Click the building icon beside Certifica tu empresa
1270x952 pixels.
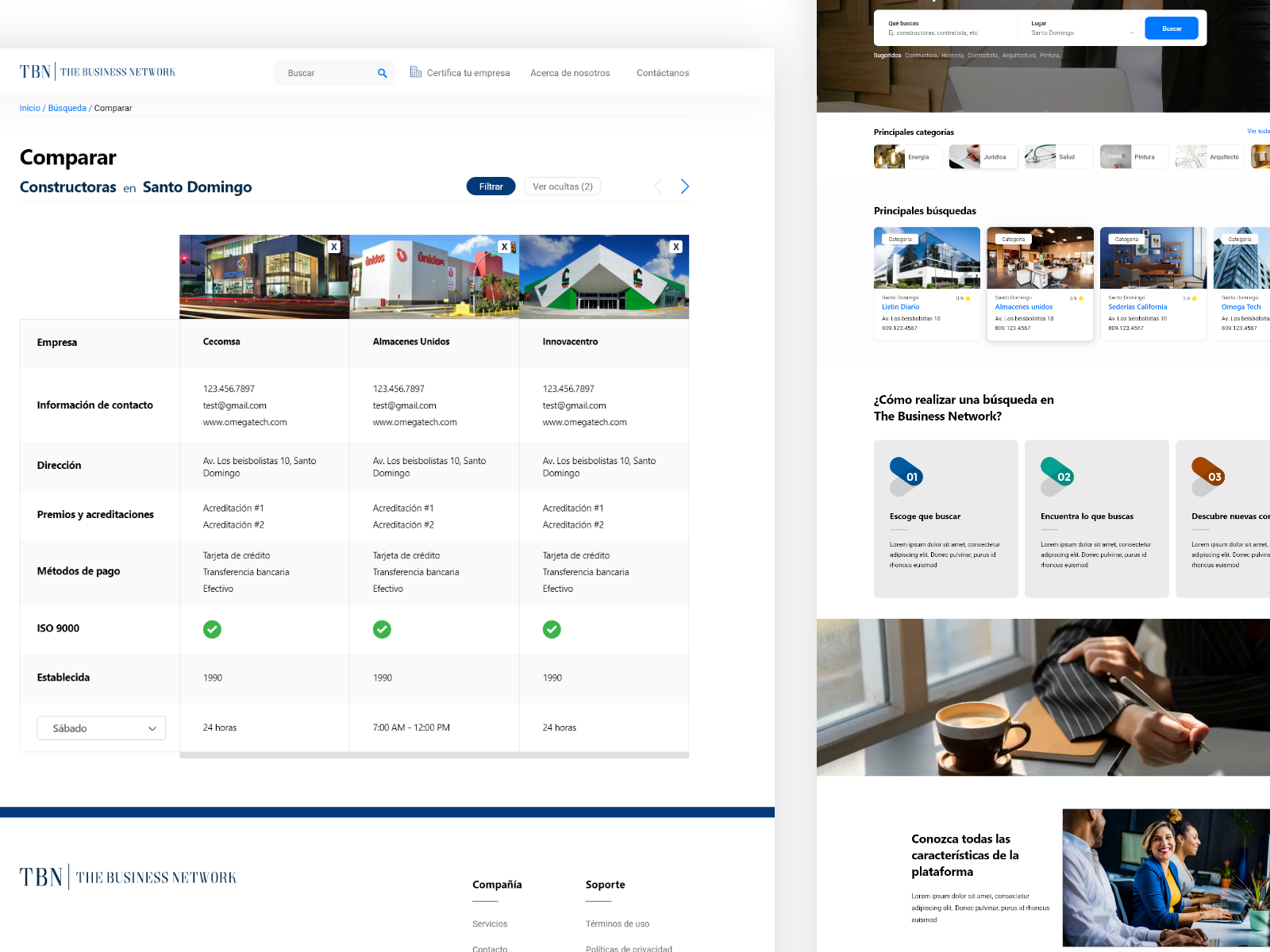416,72
